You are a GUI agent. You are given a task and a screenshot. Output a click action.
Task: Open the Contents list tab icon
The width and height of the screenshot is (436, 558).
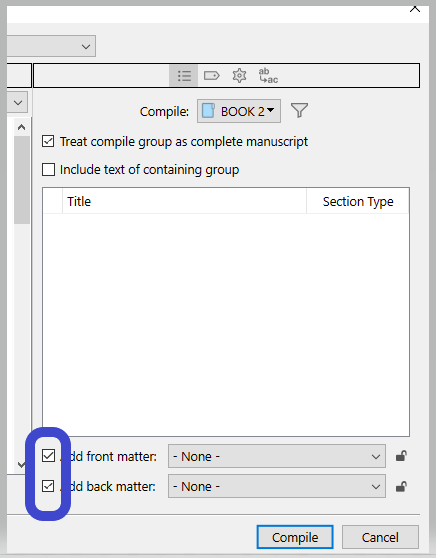point(184,75)
